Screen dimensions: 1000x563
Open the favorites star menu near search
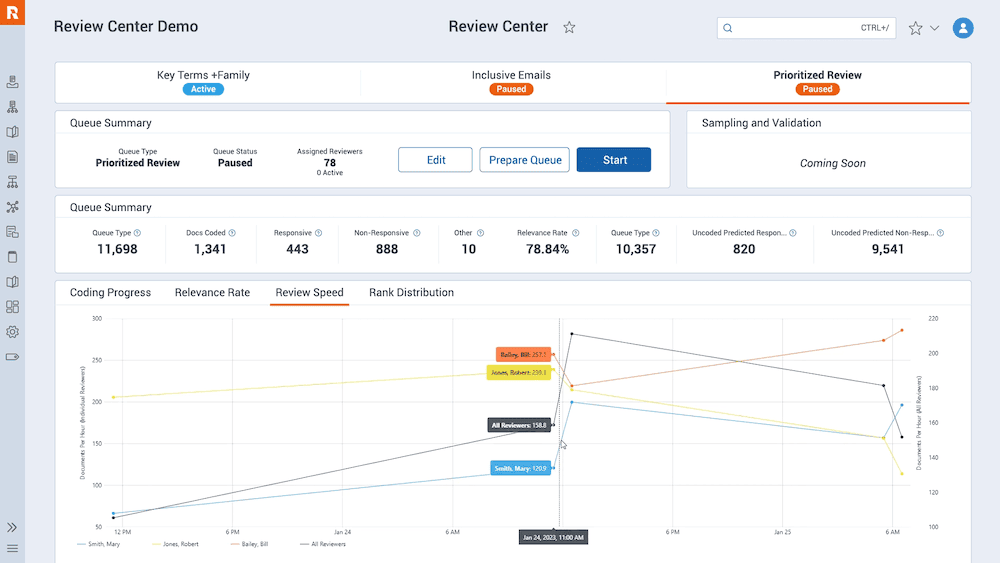[915, 28]
